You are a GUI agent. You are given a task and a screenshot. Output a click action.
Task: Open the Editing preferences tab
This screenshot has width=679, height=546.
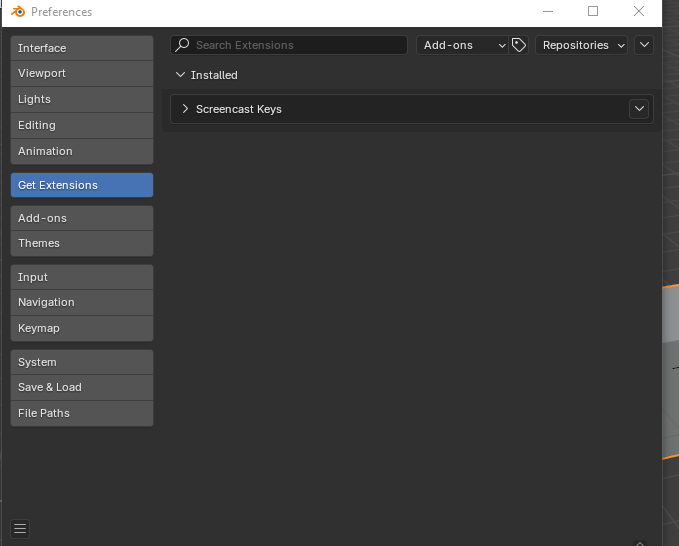pyautogui.click(x=82, y=126)
